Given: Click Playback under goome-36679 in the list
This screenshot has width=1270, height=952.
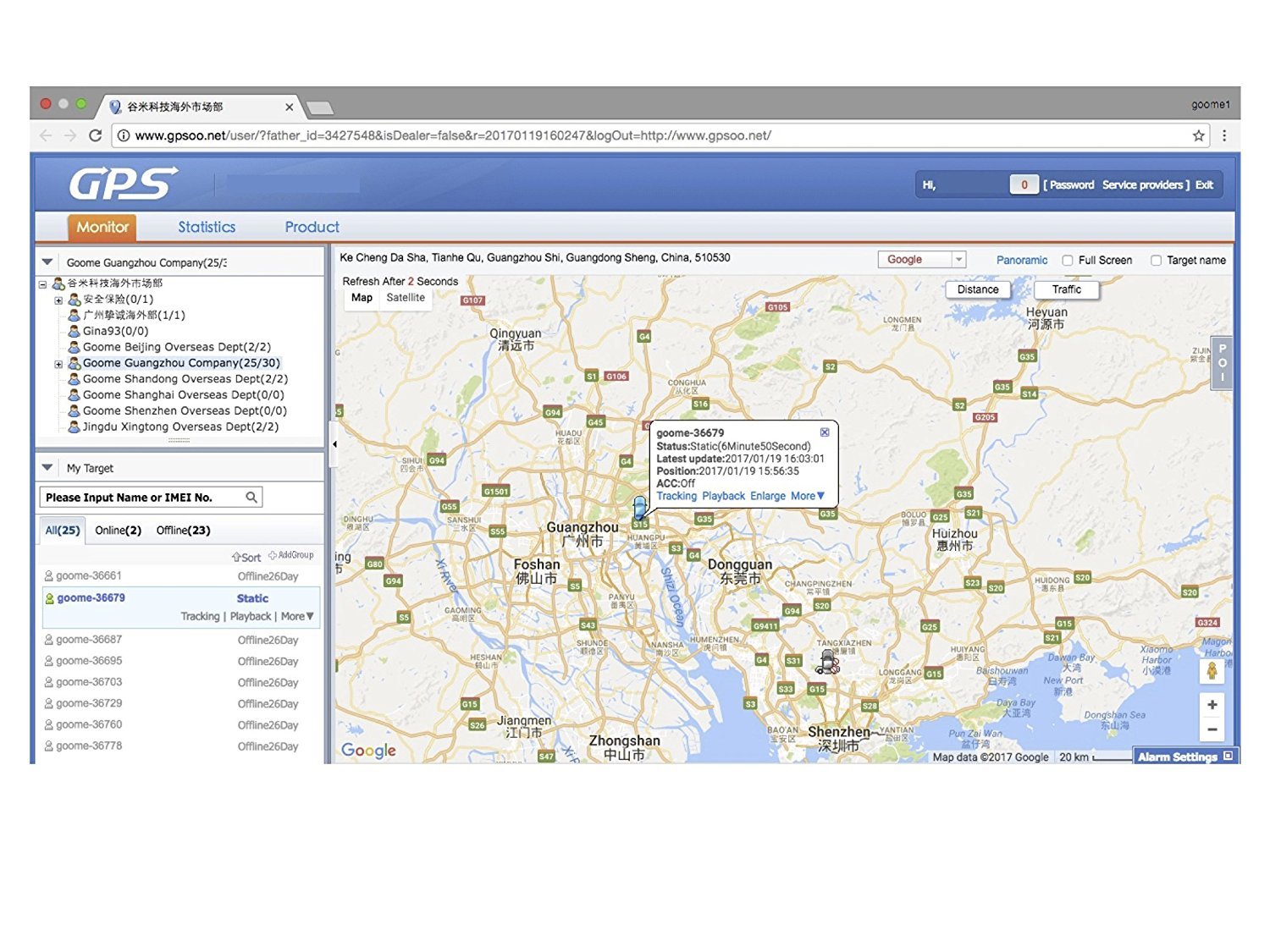Looking at the screenshot, I should coord(251,617).
